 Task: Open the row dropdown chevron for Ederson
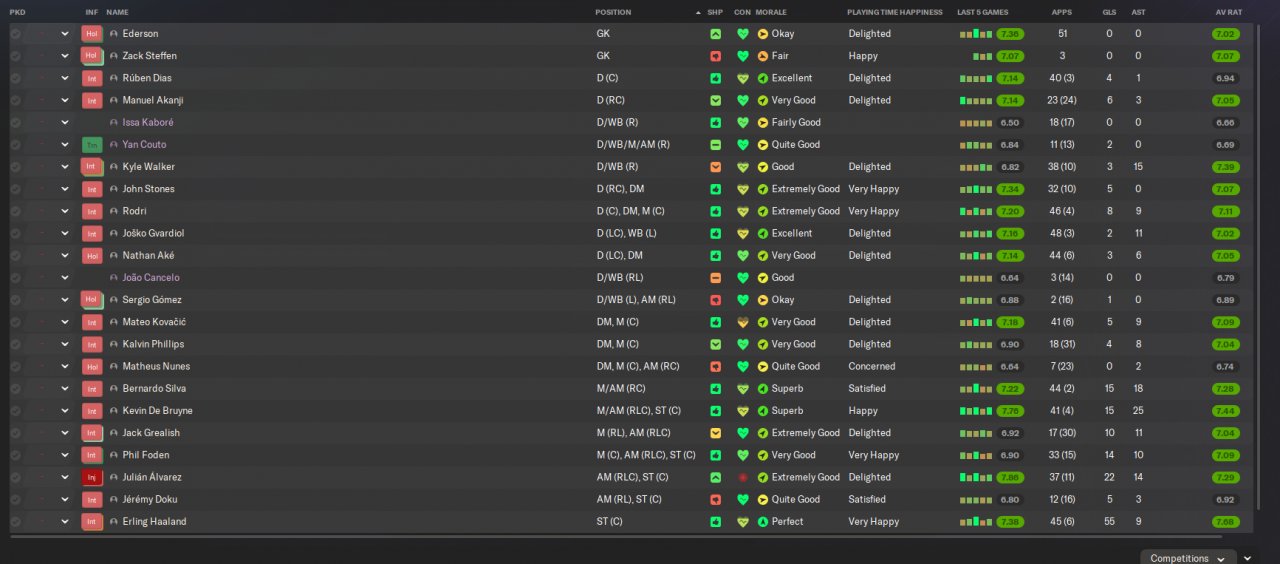tap(65, 33)
